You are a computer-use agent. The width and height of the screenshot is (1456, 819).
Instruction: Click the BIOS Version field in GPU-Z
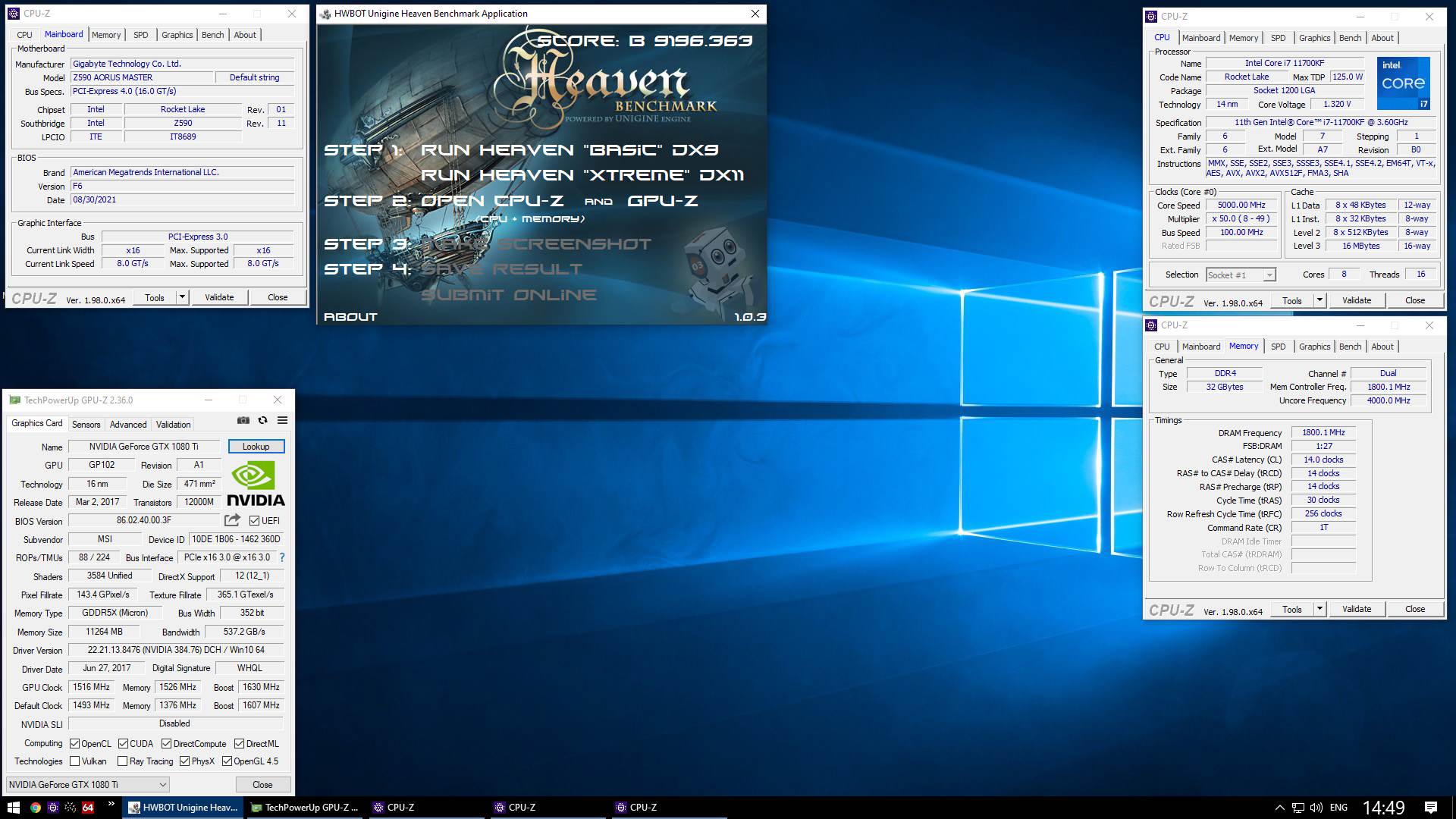(x=144, y=520)
